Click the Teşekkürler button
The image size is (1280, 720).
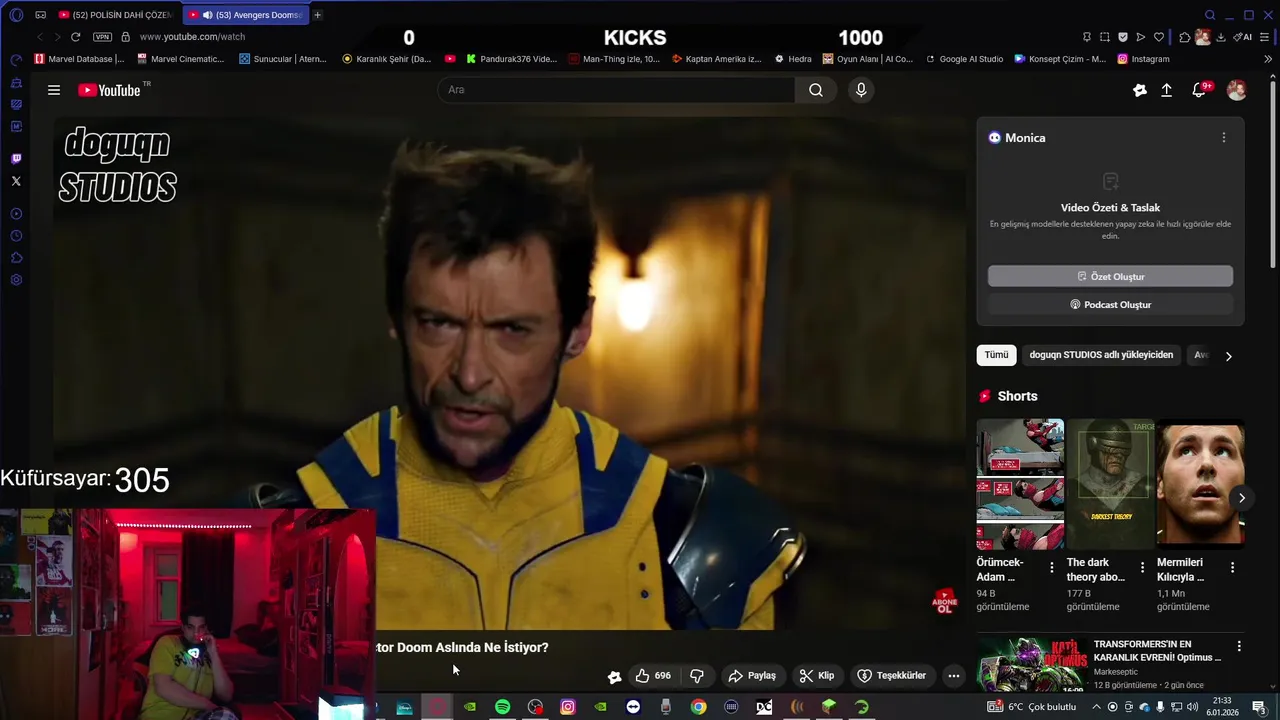click(x=892, y=676)
